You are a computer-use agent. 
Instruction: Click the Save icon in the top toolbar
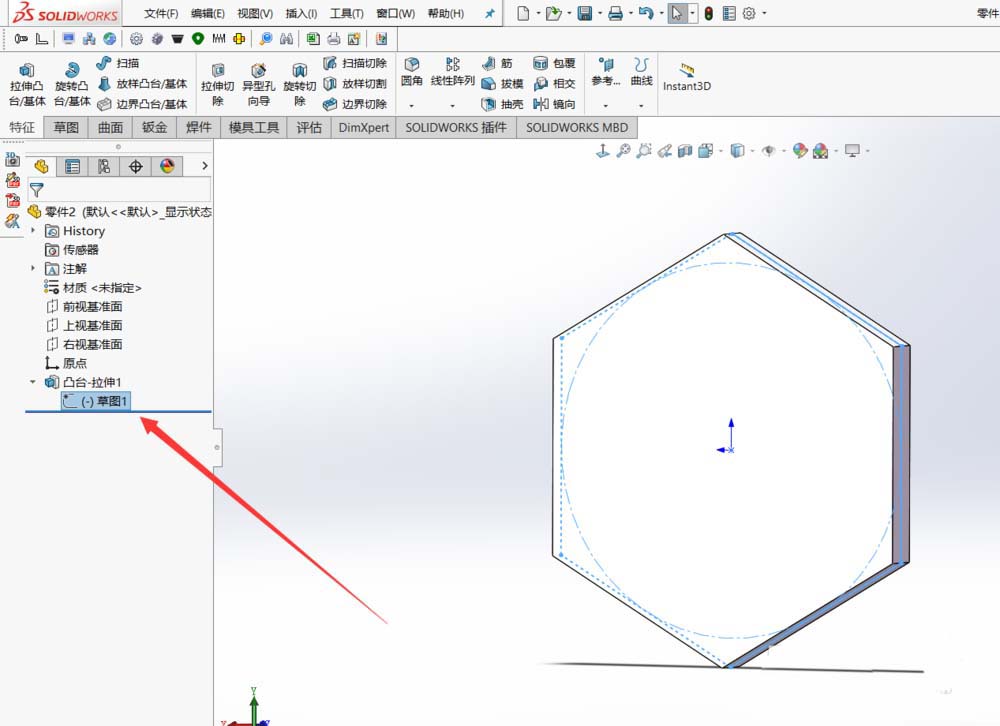click(584, 13)
